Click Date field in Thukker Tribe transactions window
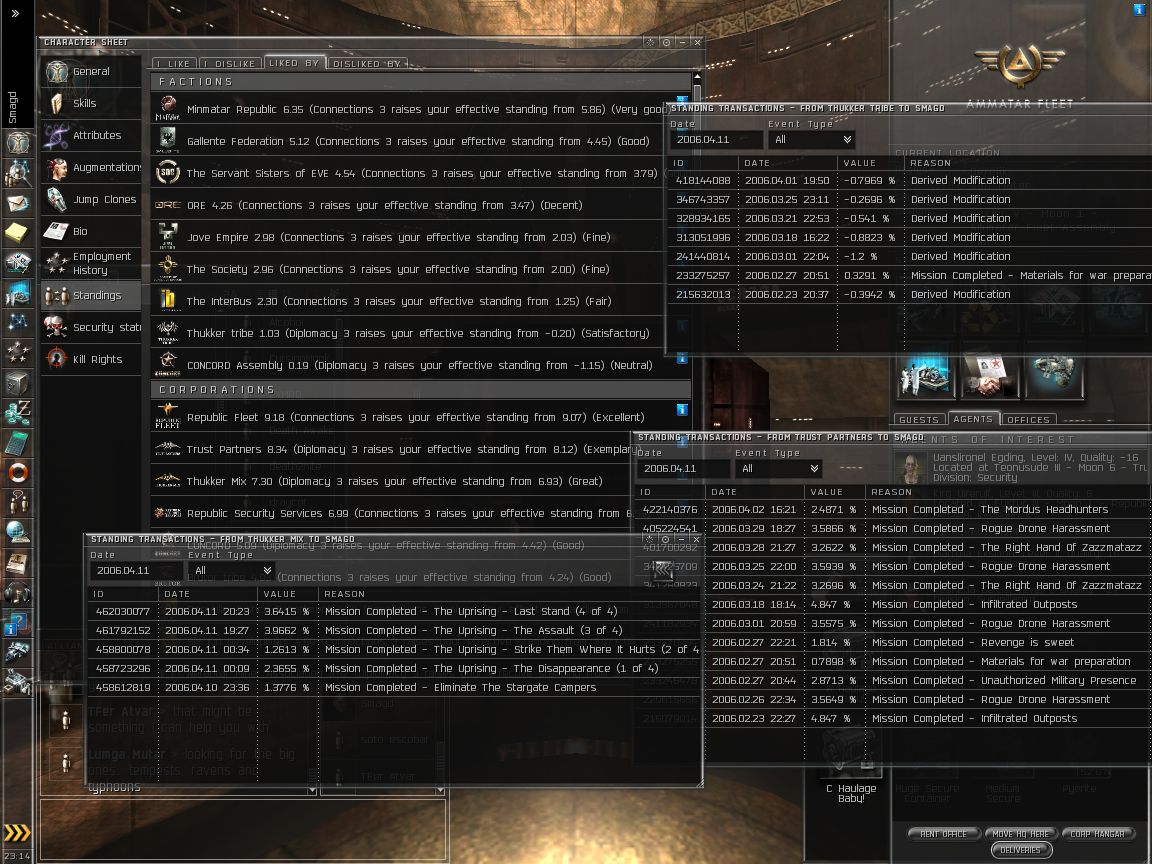The width and height of the screenshot is (1152, 864). [x=716, y=140]
